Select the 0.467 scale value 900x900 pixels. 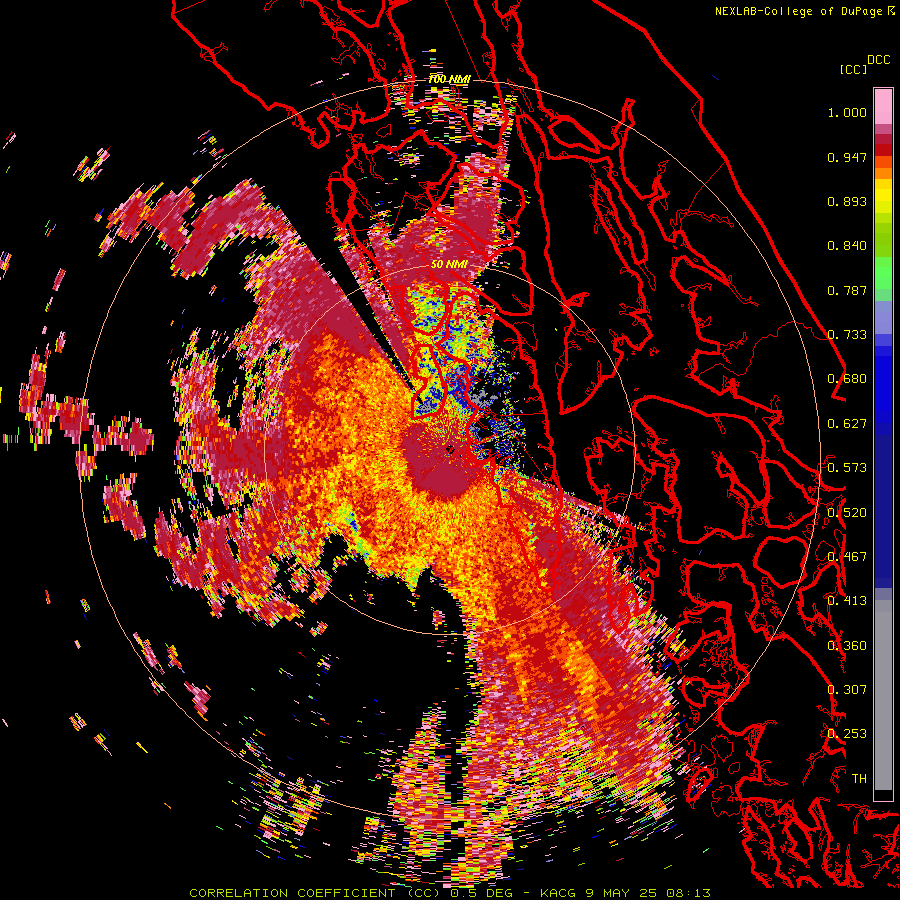[847, 557]
